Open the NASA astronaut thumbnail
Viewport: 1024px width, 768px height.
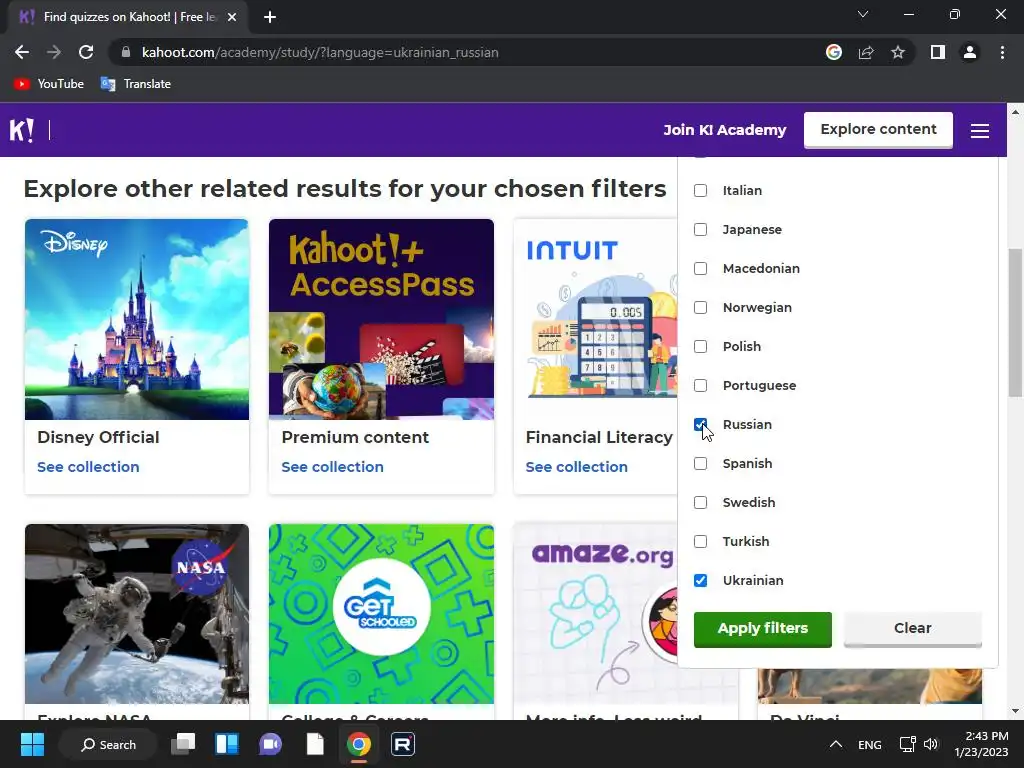136,614
